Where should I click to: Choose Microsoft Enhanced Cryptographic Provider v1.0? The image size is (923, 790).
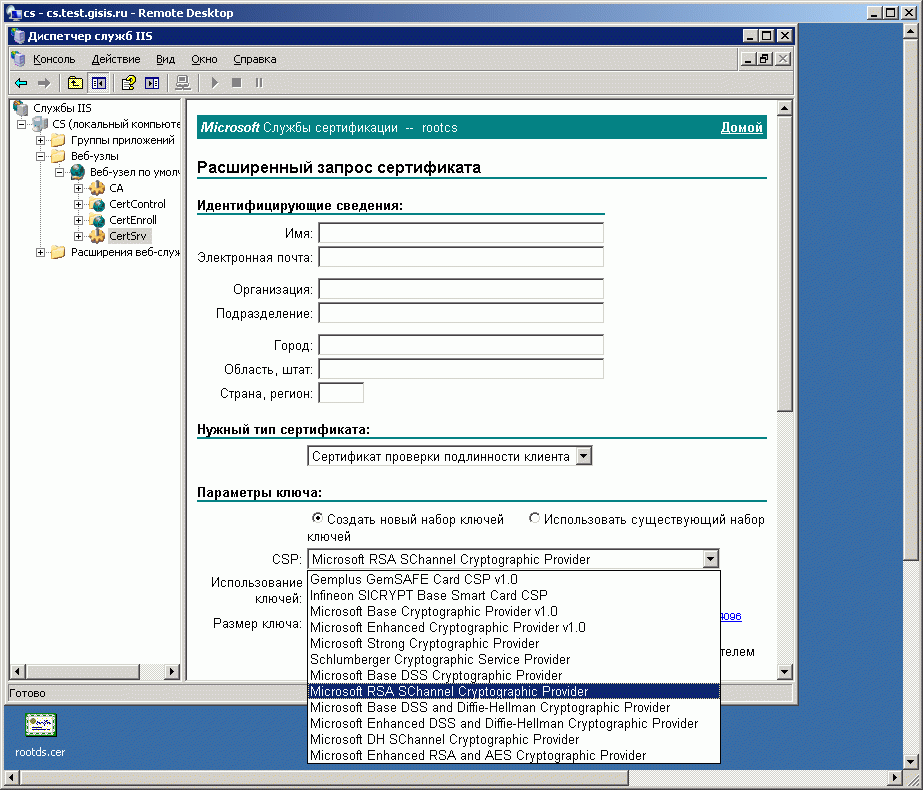514,627
